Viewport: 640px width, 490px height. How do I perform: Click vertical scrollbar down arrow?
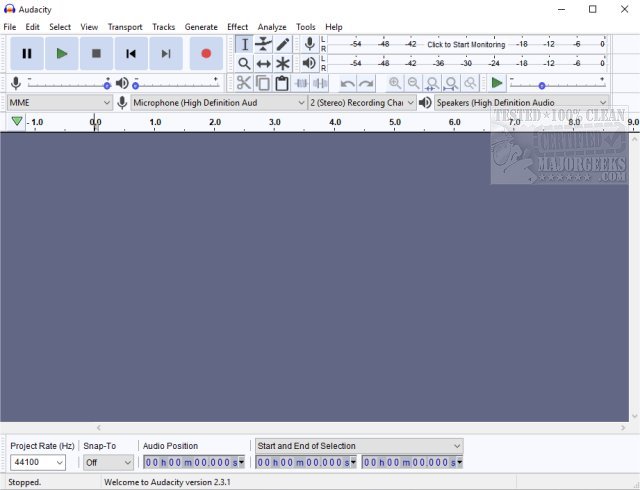coord(634,416)
